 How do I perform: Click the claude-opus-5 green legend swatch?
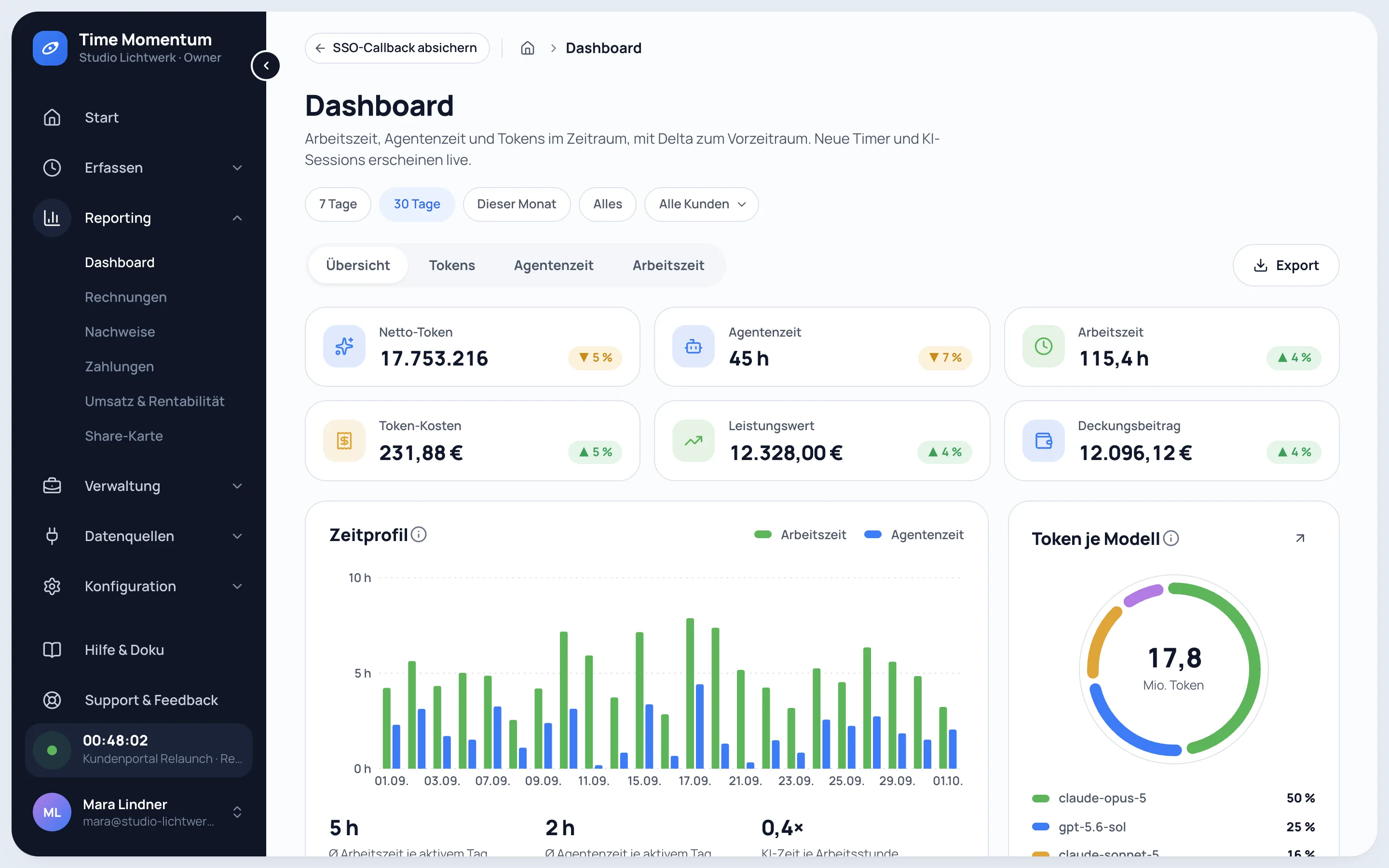(x=1041, y=798)
